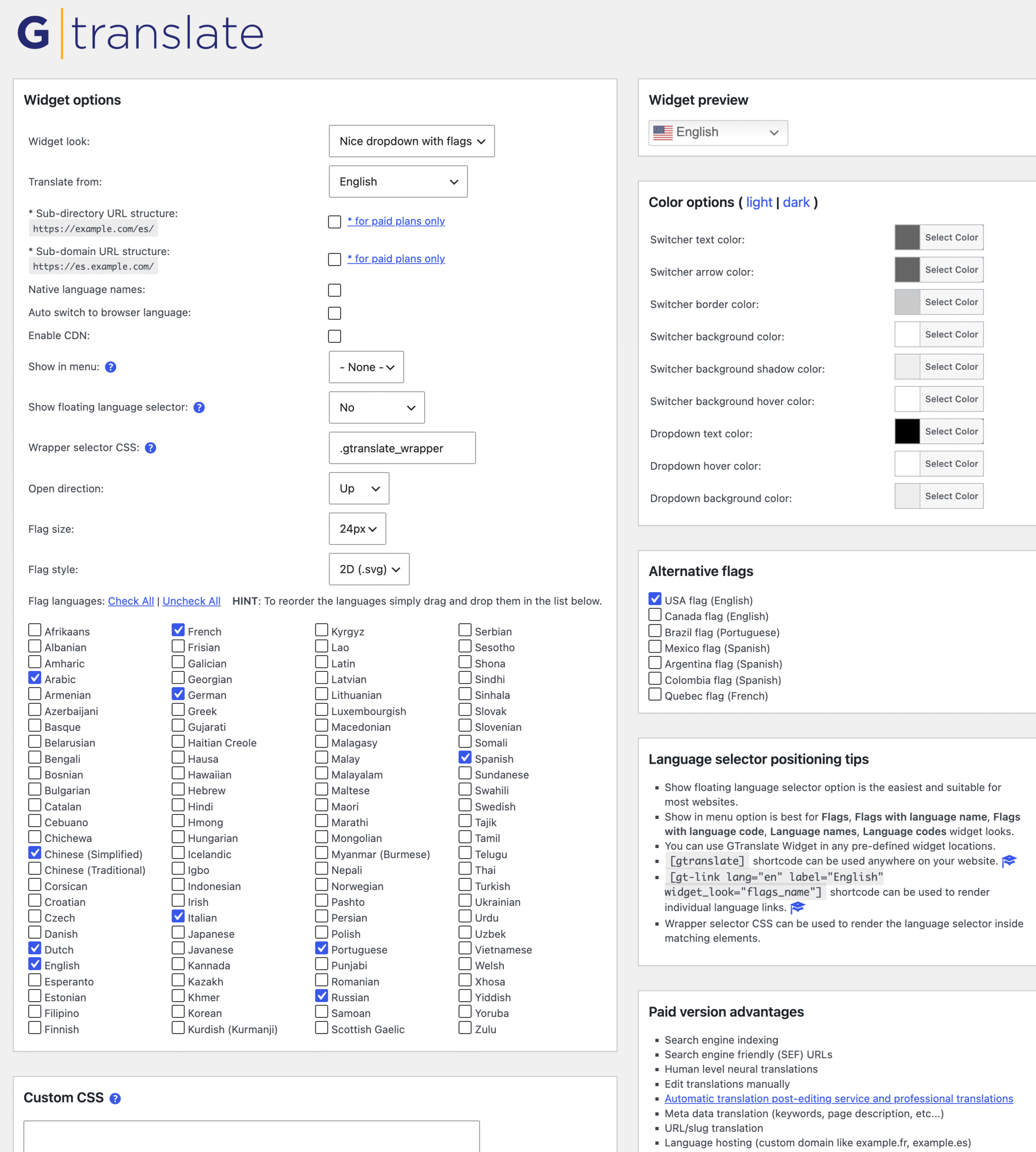The width and height of the screenshot is (1036, 1152).
Task: Click Select Color for Switcher arrow color
Action: 951,270
